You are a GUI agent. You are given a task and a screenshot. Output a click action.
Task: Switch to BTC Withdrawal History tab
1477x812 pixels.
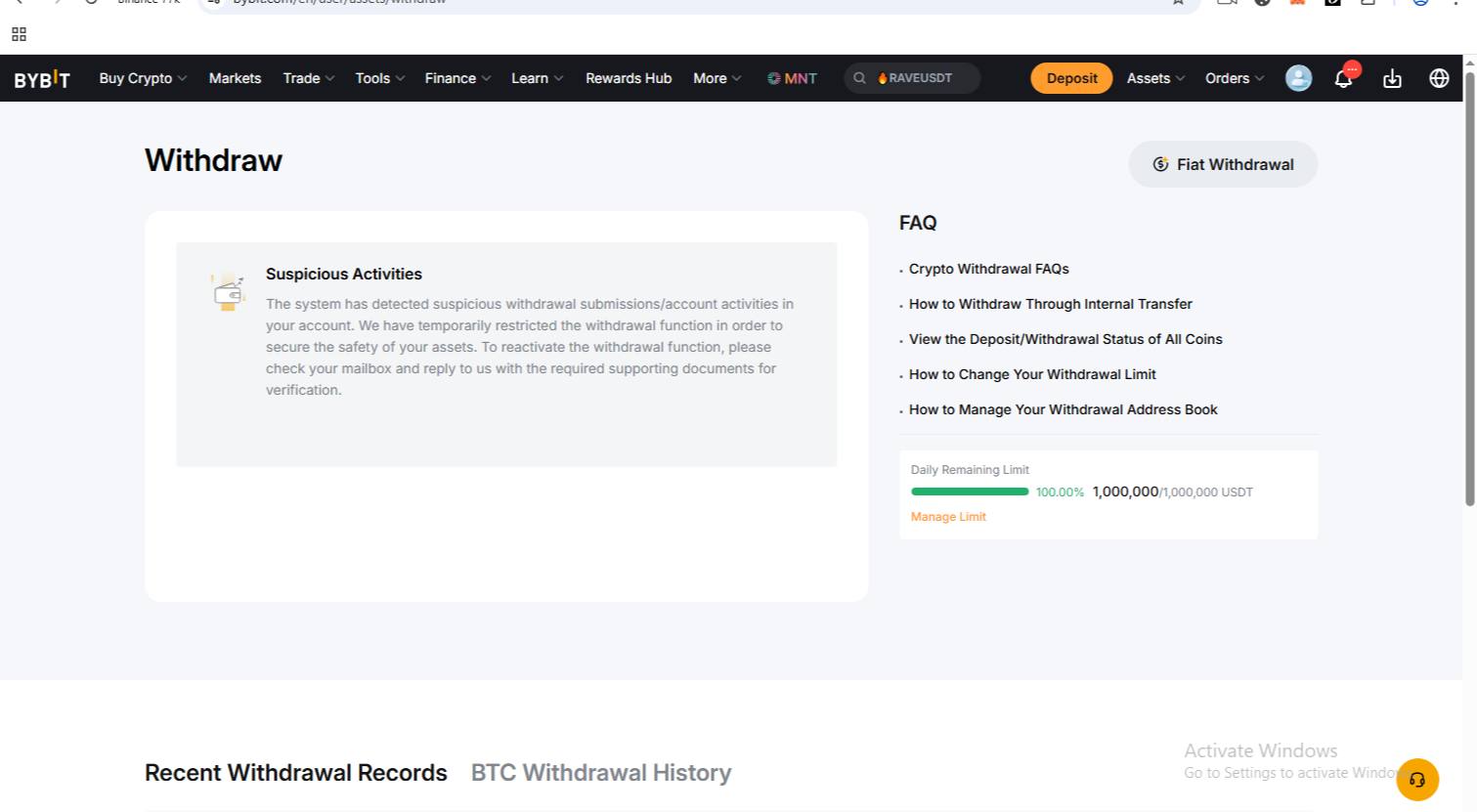tap(601, 773)
